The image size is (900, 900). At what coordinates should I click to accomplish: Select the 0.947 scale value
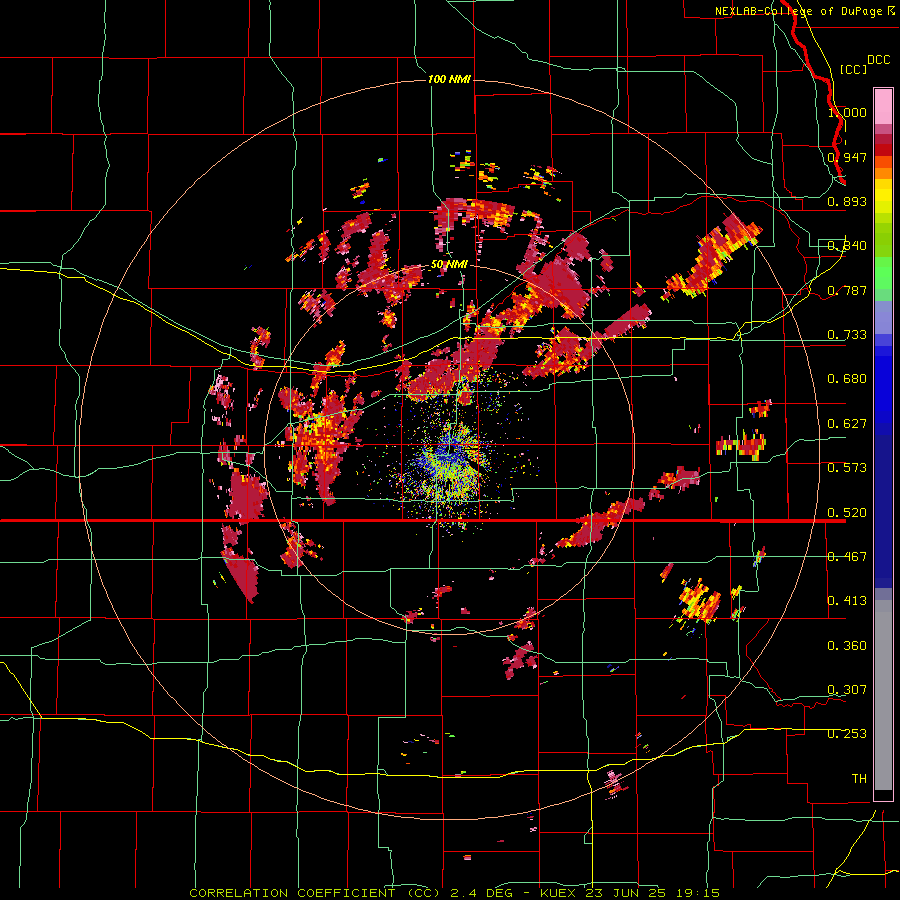(847, 157)
